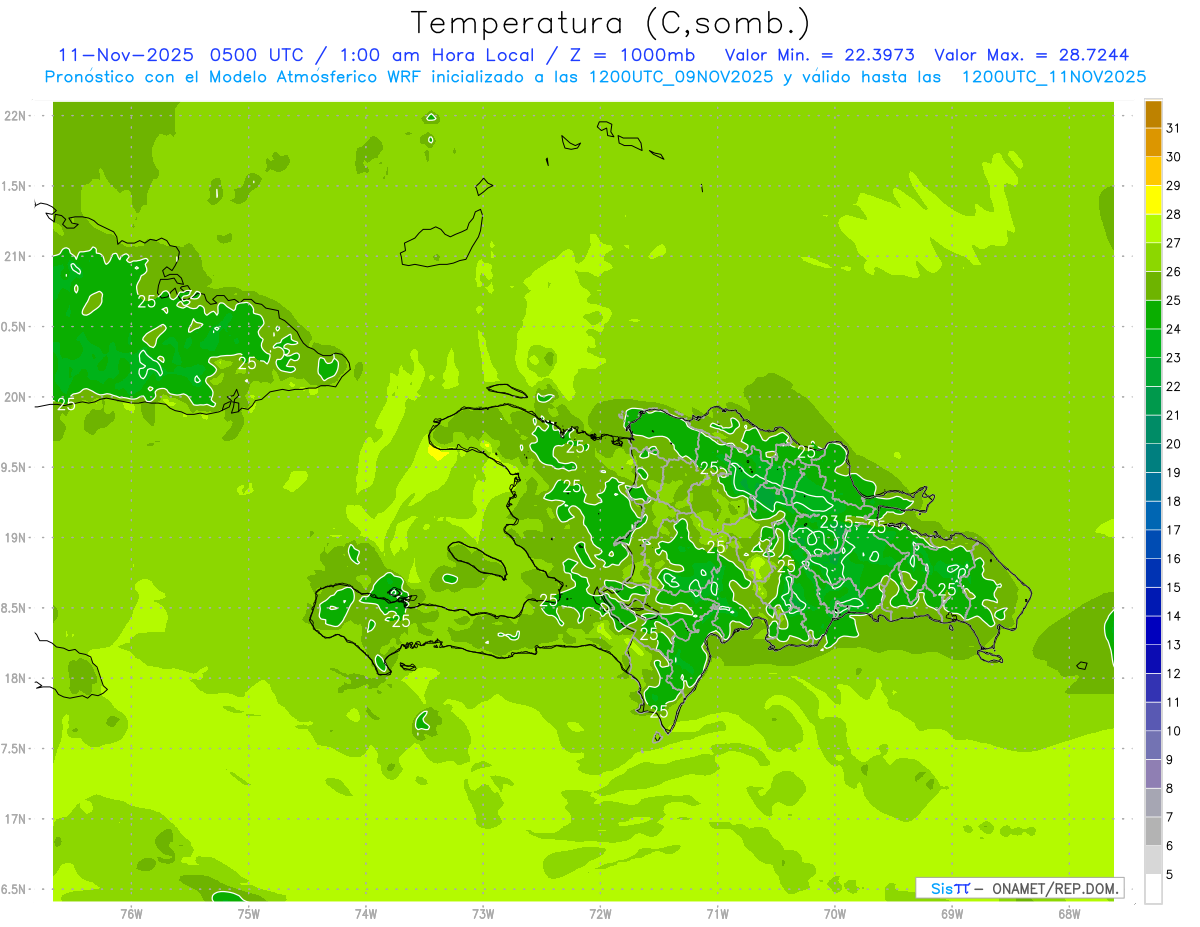Click the "76W" longitude label
Screen dimensions: 1200x927
(x=131, y=913)
